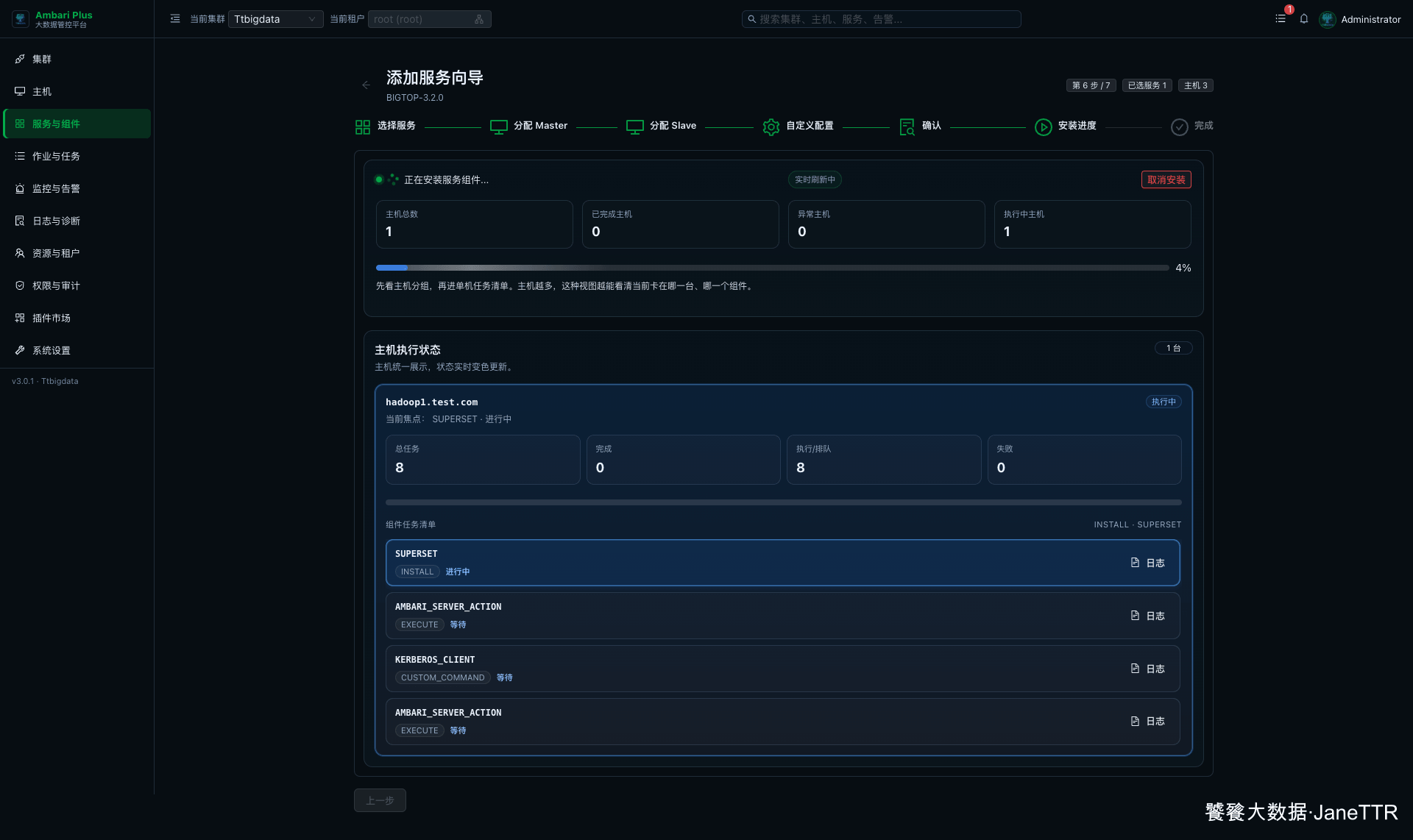Click the overall 4% install progress bar
This screenshot has height=840, width=1413.
[x=772, y=268]
